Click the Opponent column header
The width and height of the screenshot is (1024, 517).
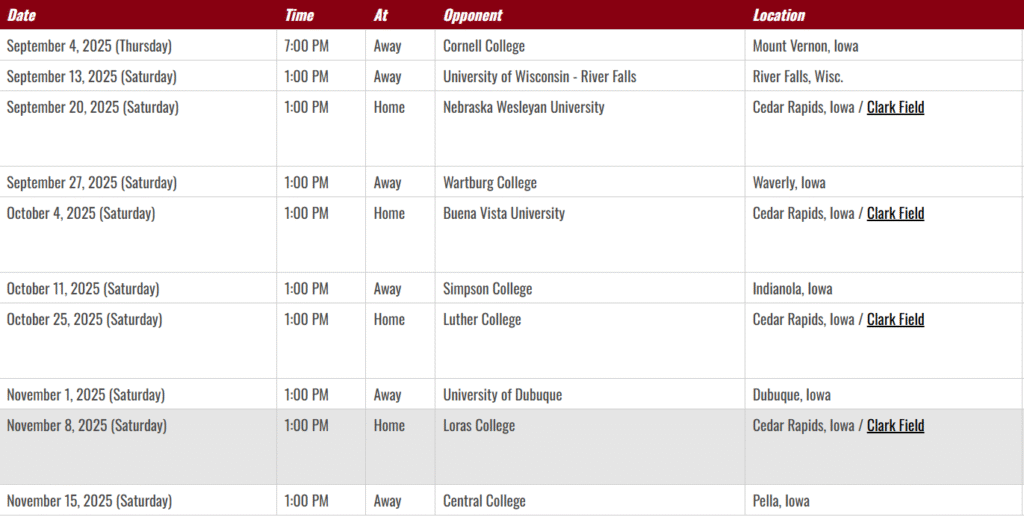click(x=473, y=15)
